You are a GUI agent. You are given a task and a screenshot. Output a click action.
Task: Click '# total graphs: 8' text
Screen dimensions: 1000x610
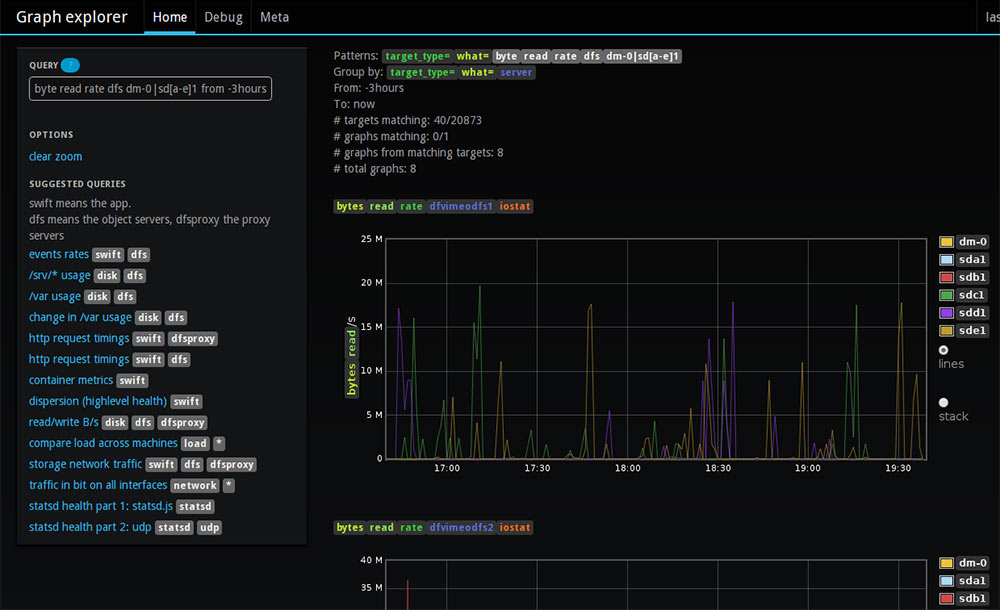(x=375, y=168)
